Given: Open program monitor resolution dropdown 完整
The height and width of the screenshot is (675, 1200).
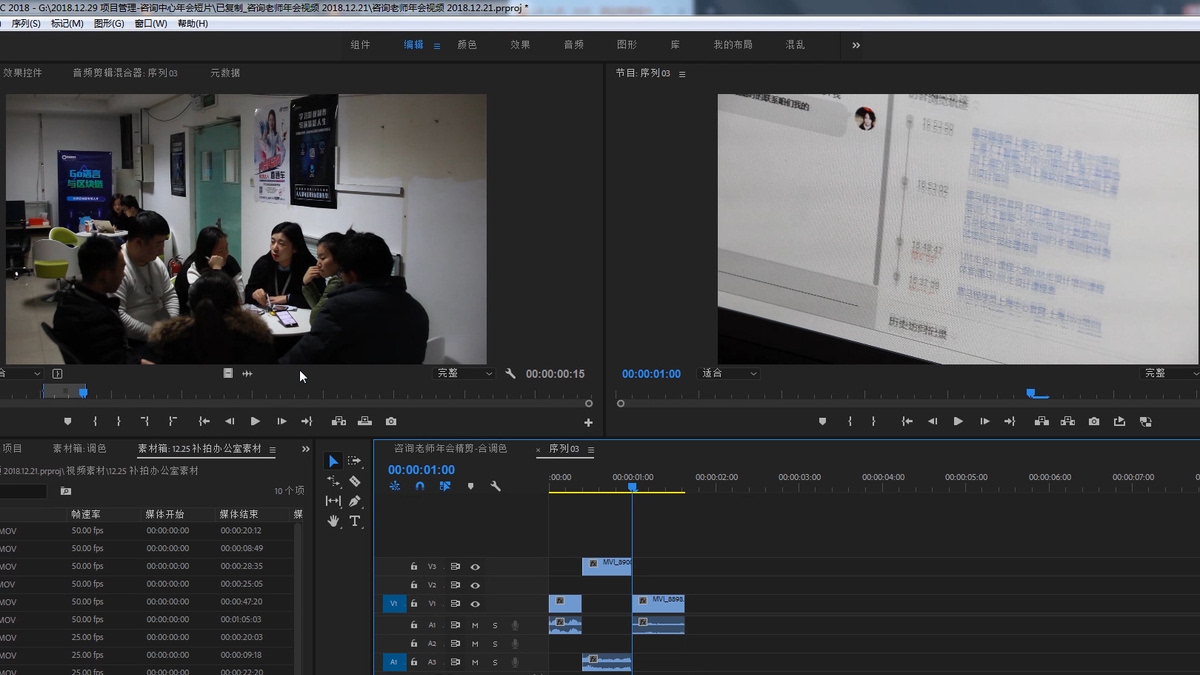Looking at the screenshot, I should (x=1170, y=373).
